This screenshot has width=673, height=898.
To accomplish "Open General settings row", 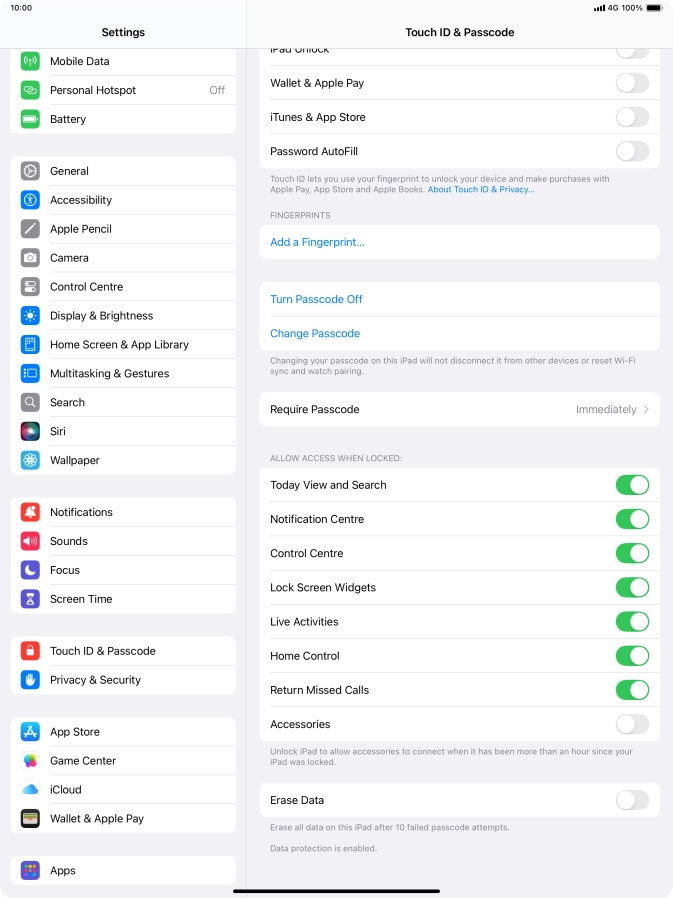I will 123,171.
